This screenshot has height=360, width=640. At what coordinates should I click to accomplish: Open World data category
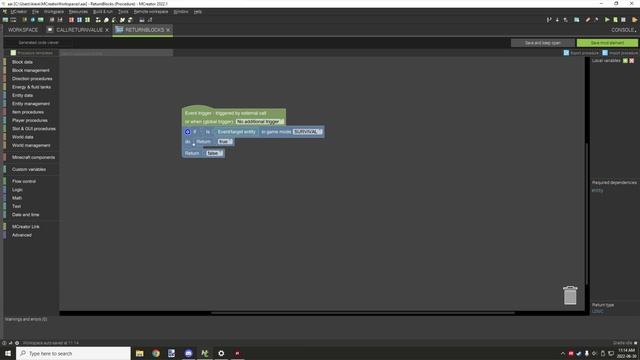(22, 137)
